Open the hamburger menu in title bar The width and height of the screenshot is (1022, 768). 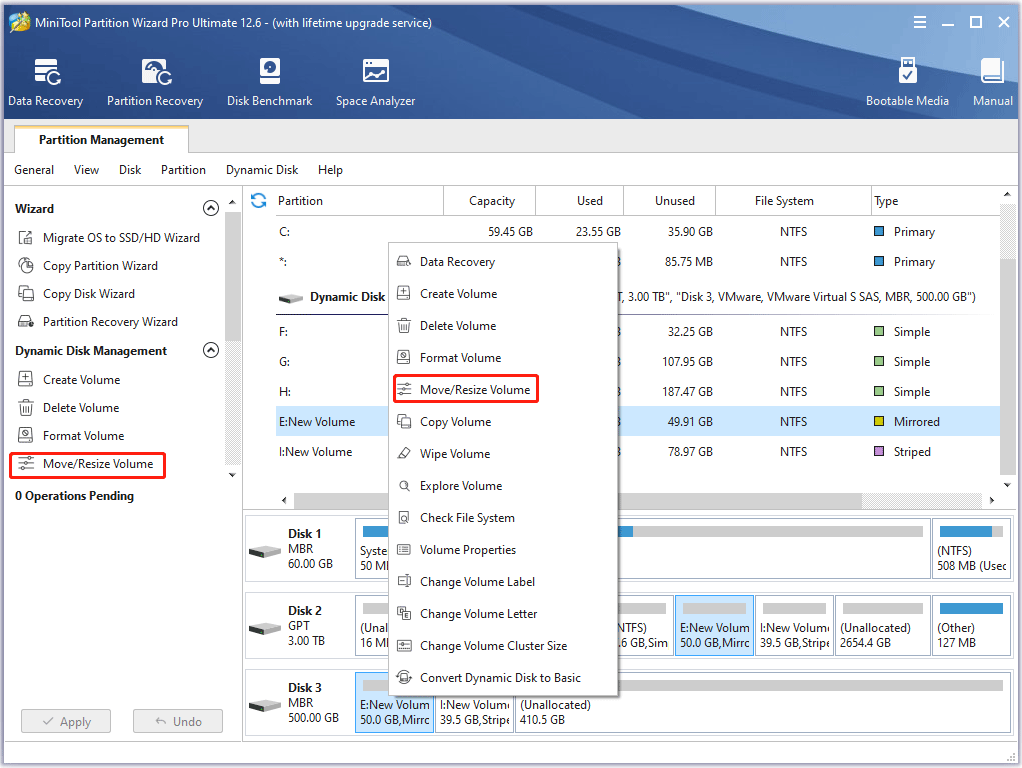coord(920,22)
